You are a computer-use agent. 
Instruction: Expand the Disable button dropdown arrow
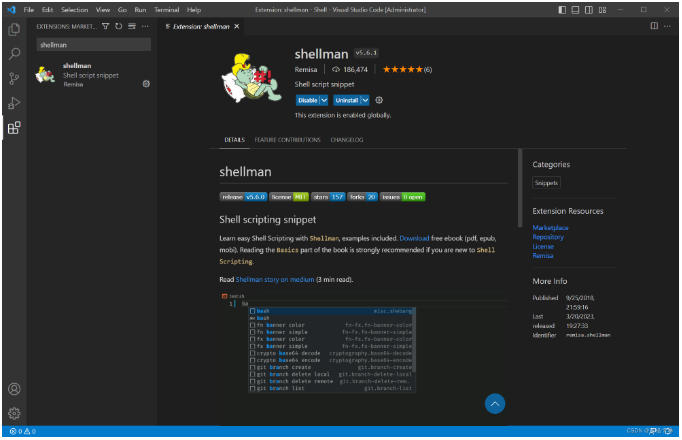point(324,100)
